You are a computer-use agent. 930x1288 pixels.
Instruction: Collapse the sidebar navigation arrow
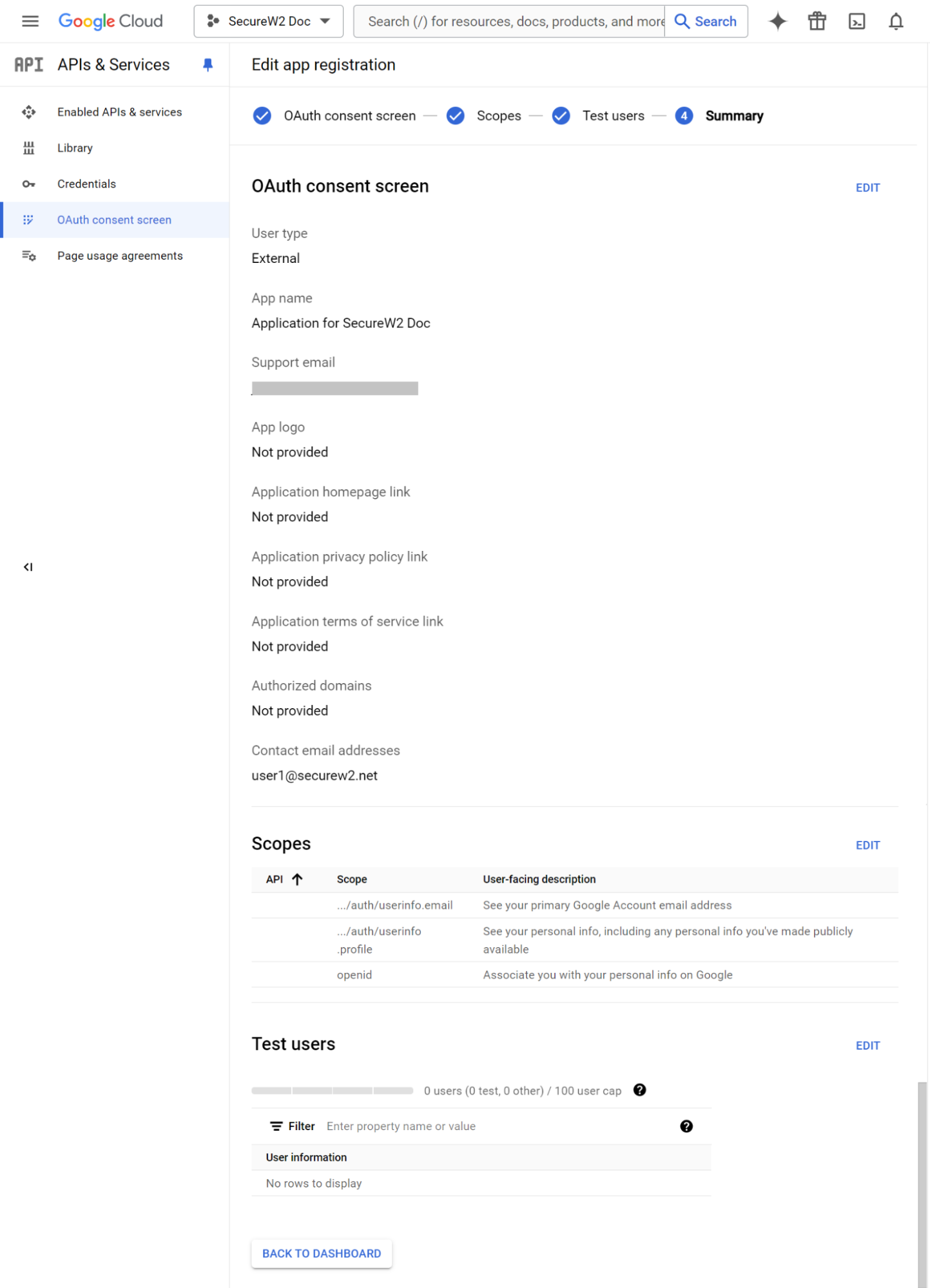pos(28,567)
